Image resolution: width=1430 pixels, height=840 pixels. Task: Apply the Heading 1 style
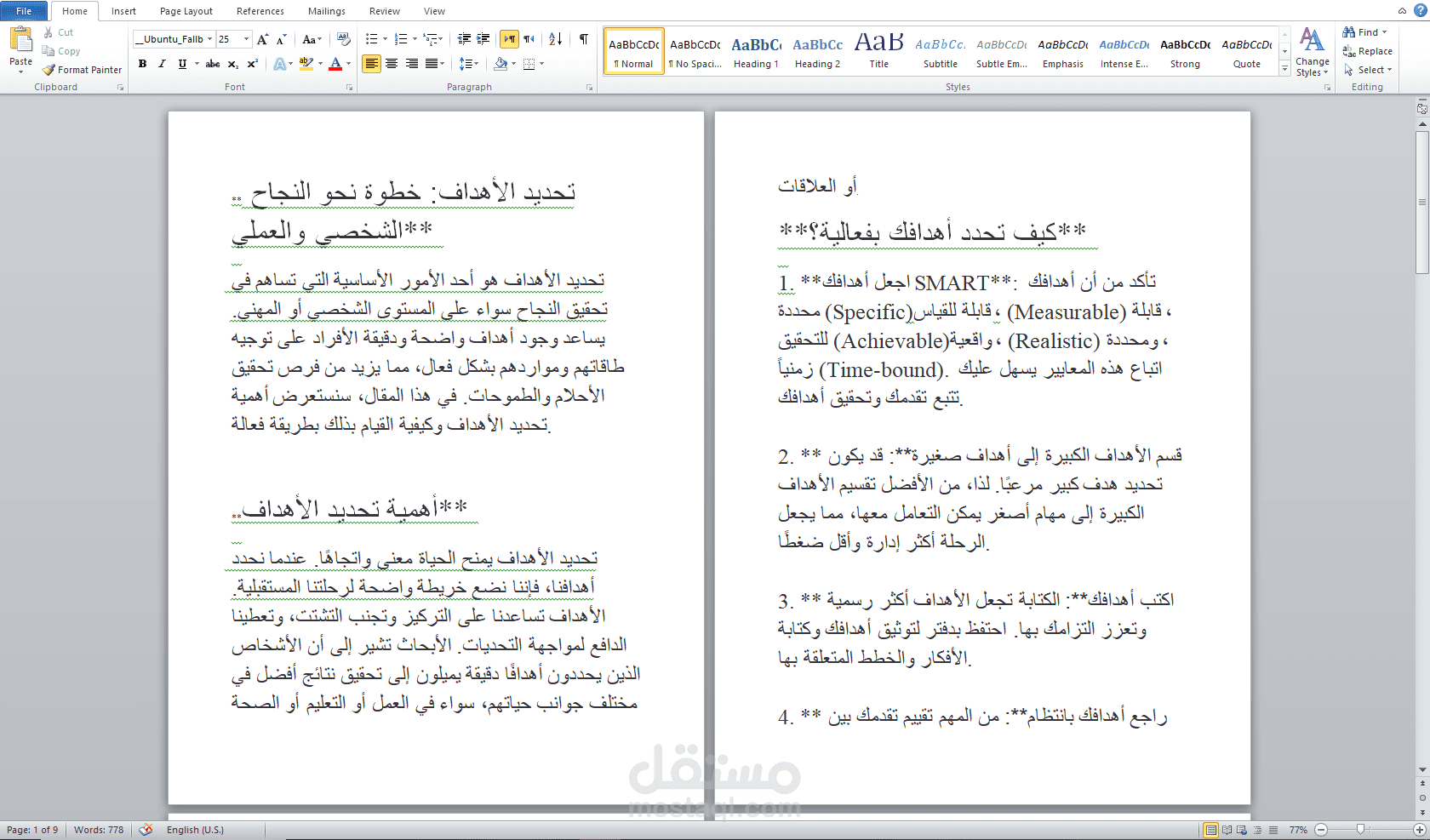(x=756, y=52)
